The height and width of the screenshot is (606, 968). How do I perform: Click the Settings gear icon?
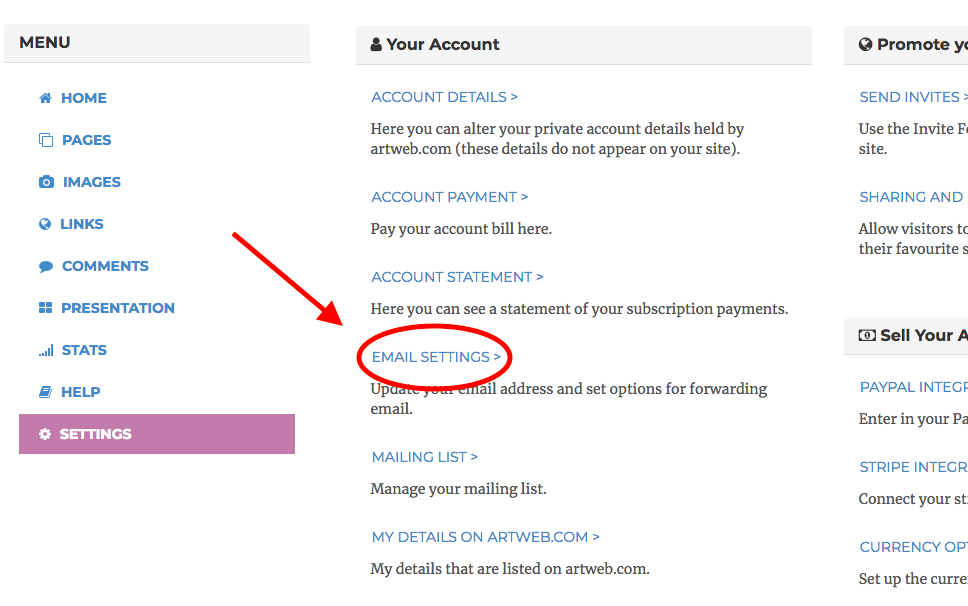pyautogui.click(x=45, y=434)
